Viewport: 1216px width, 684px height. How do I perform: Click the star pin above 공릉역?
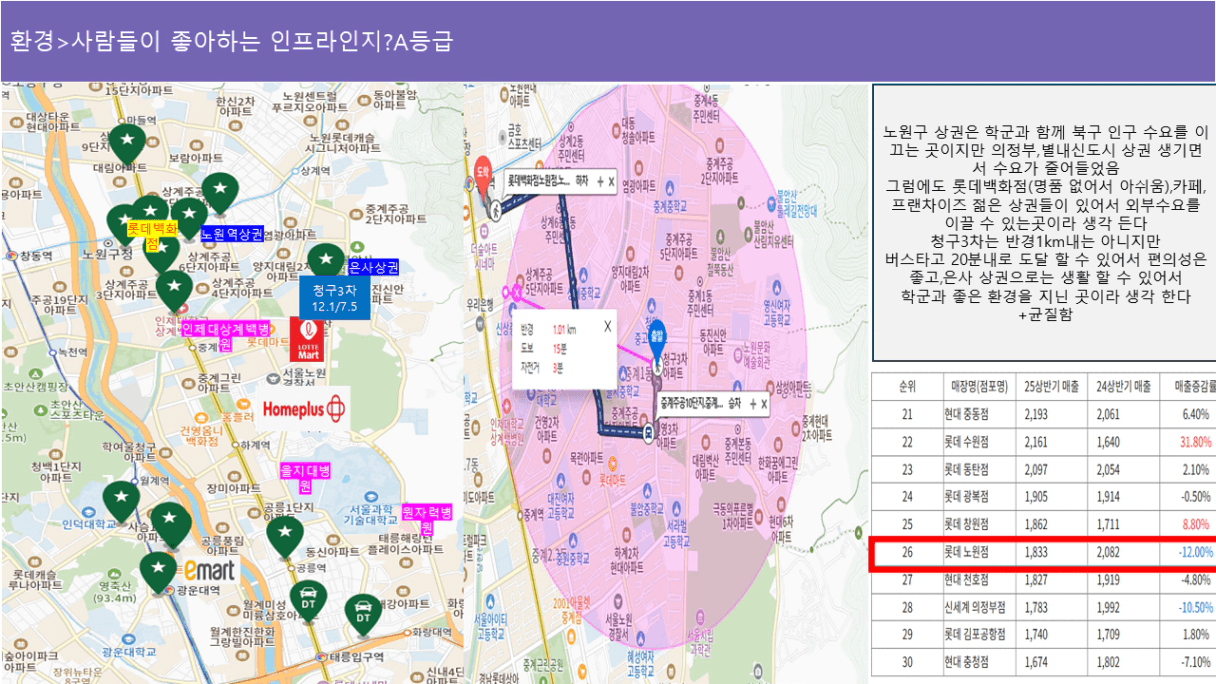(285, 536)
